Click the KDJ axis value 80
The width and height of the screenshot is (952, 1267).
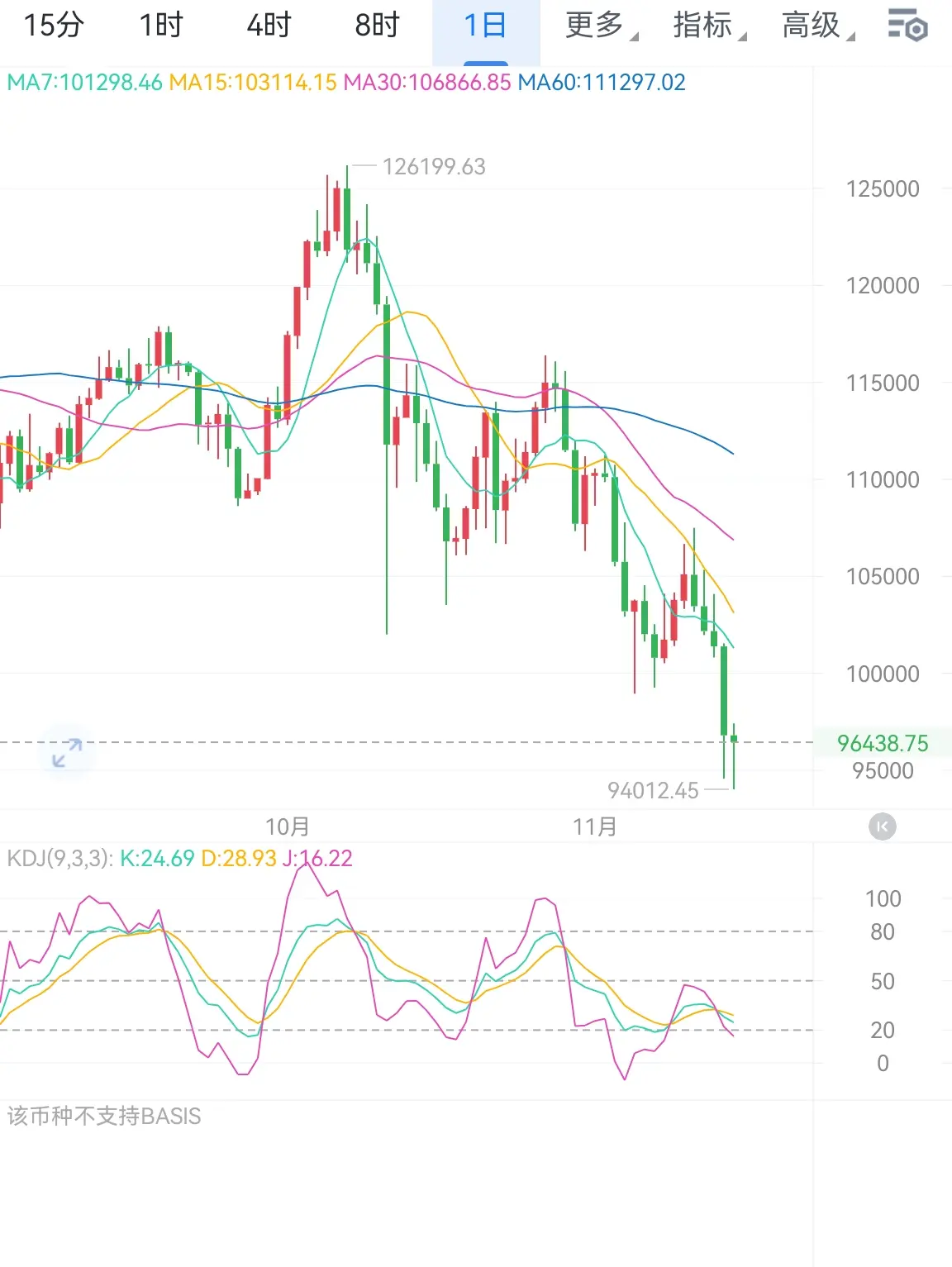883,932
